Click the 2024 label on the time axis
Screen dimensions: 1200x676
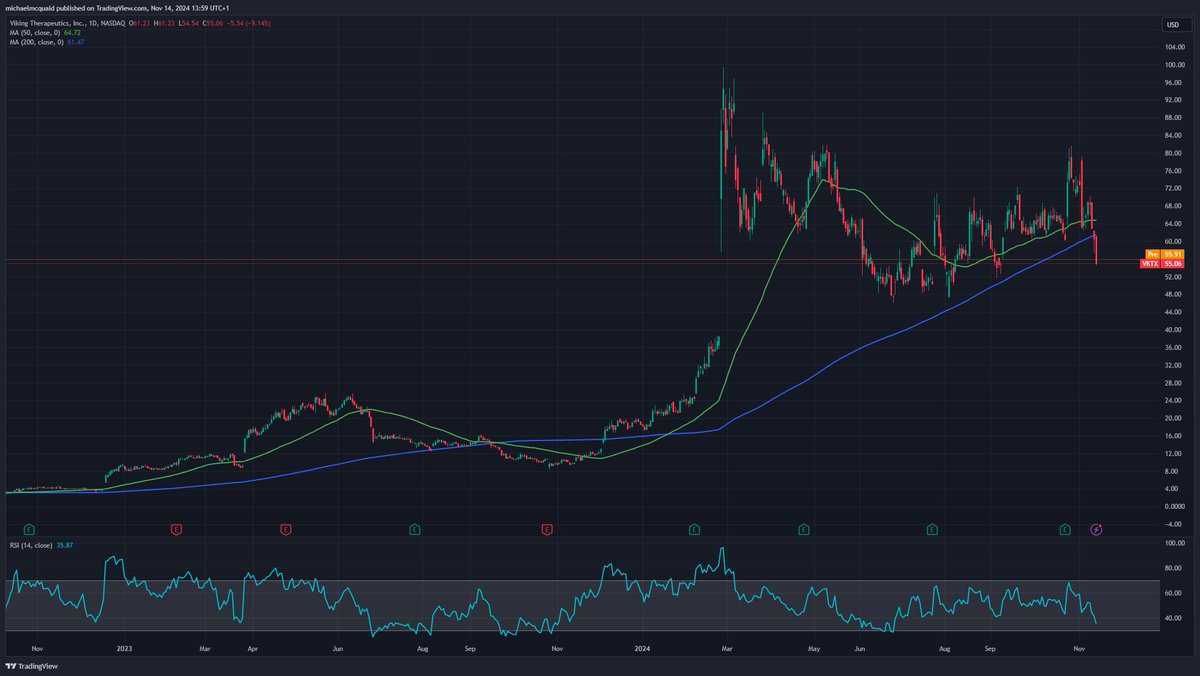pyautogui.click(x=643, y=648)
